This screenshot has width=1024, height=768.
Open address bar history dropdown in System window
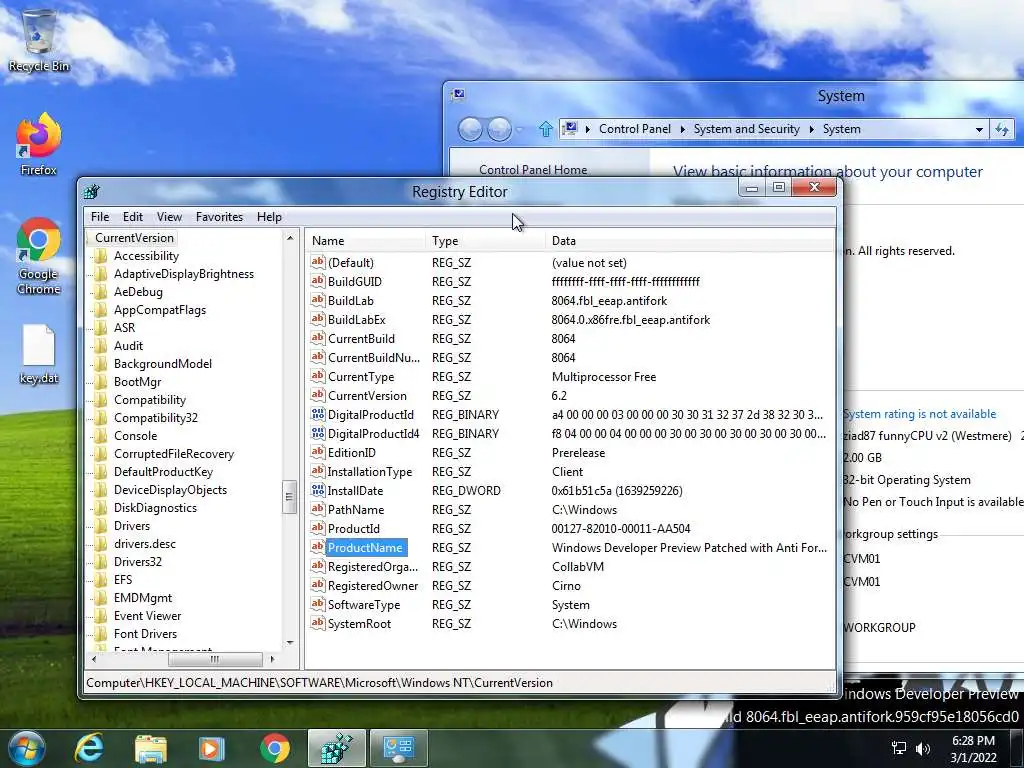coord(979,129)
